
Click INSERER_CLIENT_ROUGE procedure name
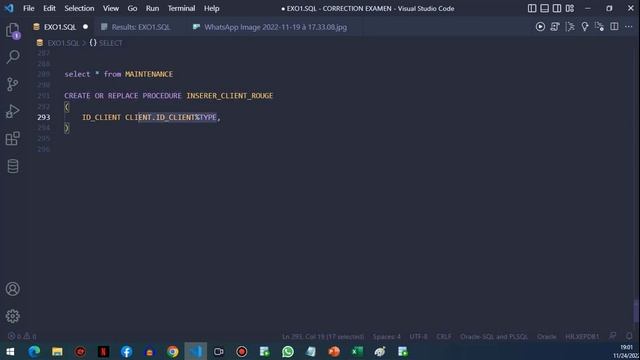click(229, 96)
